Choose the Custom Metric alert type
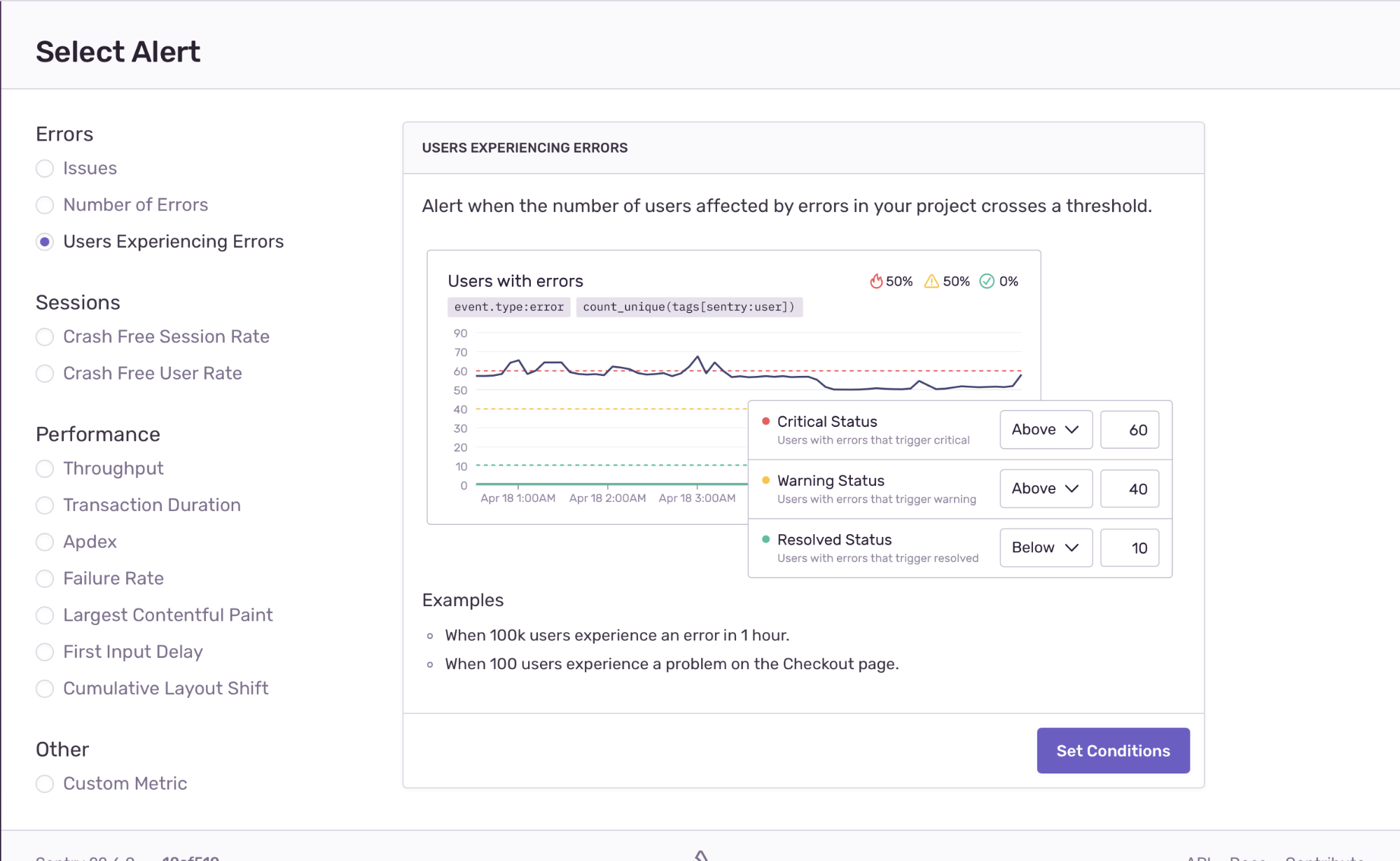Viewport: 1400px width, 861px height. coord(45,784)
